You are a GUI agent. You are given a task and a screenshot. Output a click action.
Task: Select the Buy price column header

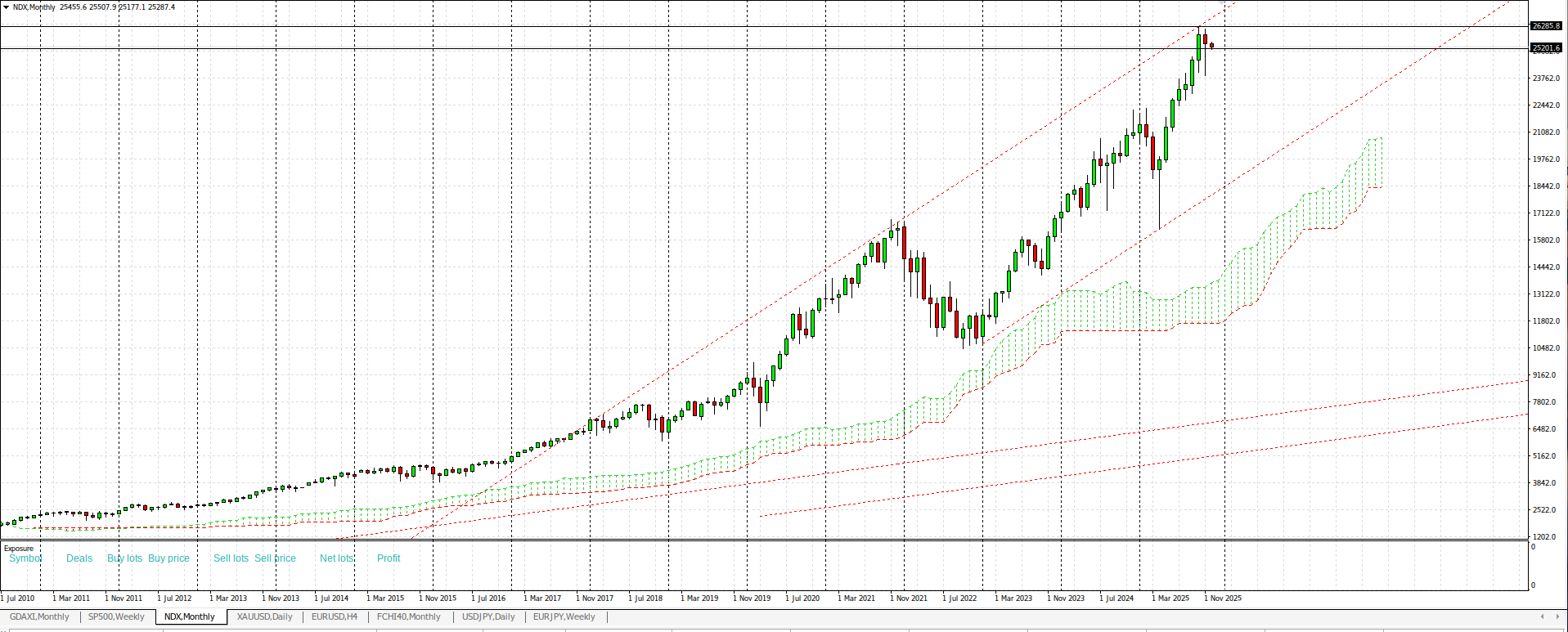[168, 558]
